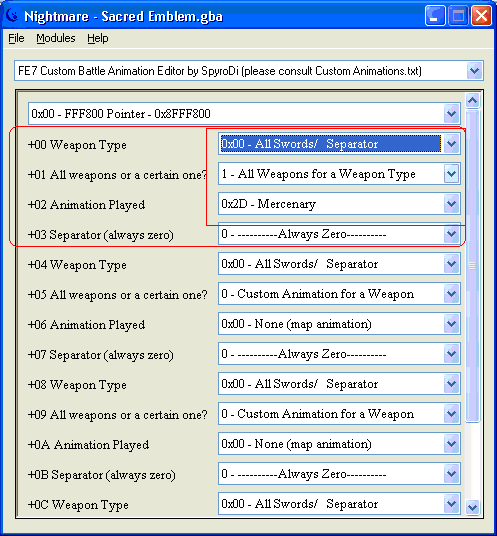Click the +0A Animation Played label
The image size is (497, 536).
click(88, 445)
